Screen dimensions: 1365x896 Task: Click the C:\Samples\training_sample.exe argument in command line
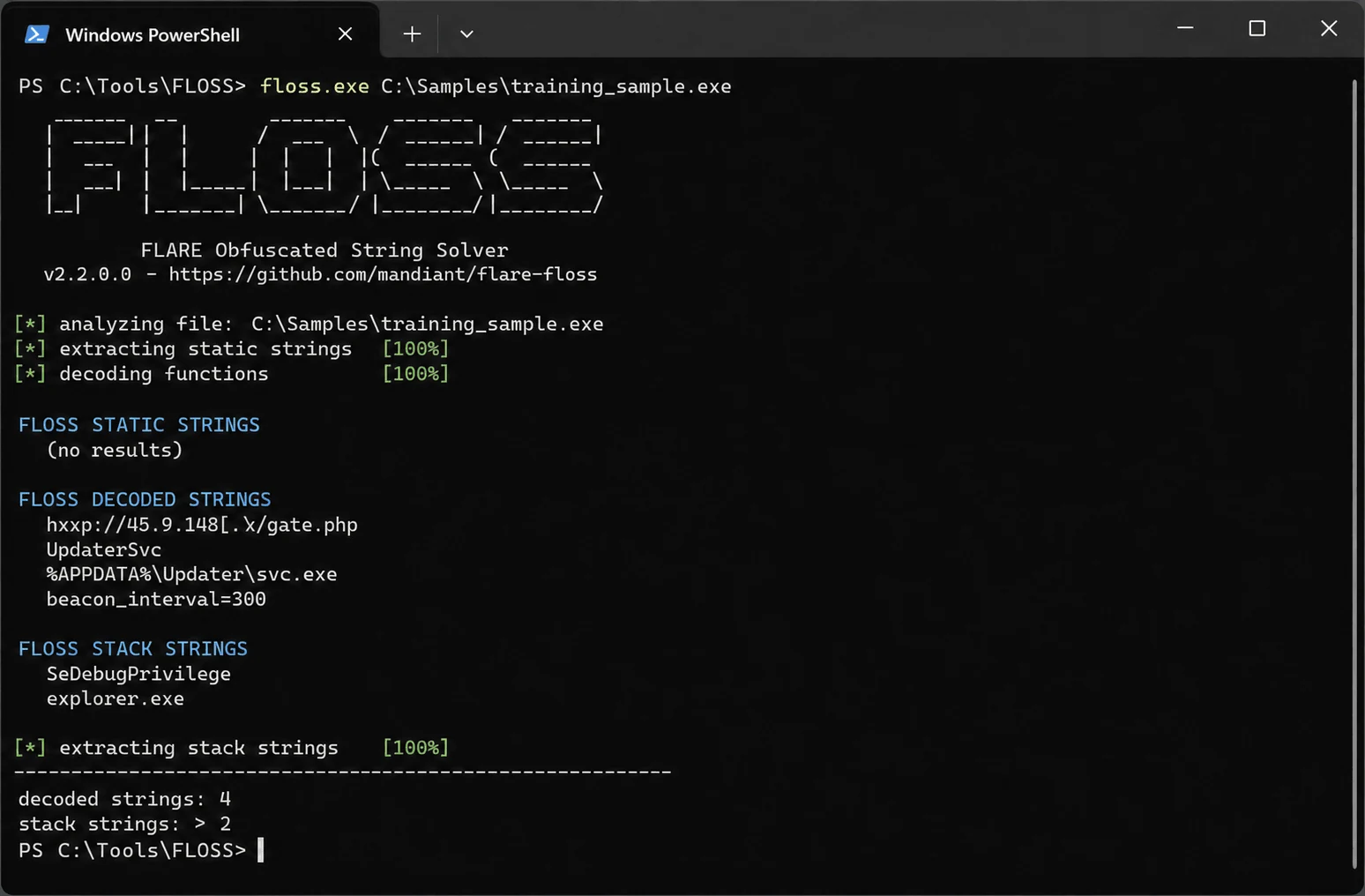pos(556,86)
